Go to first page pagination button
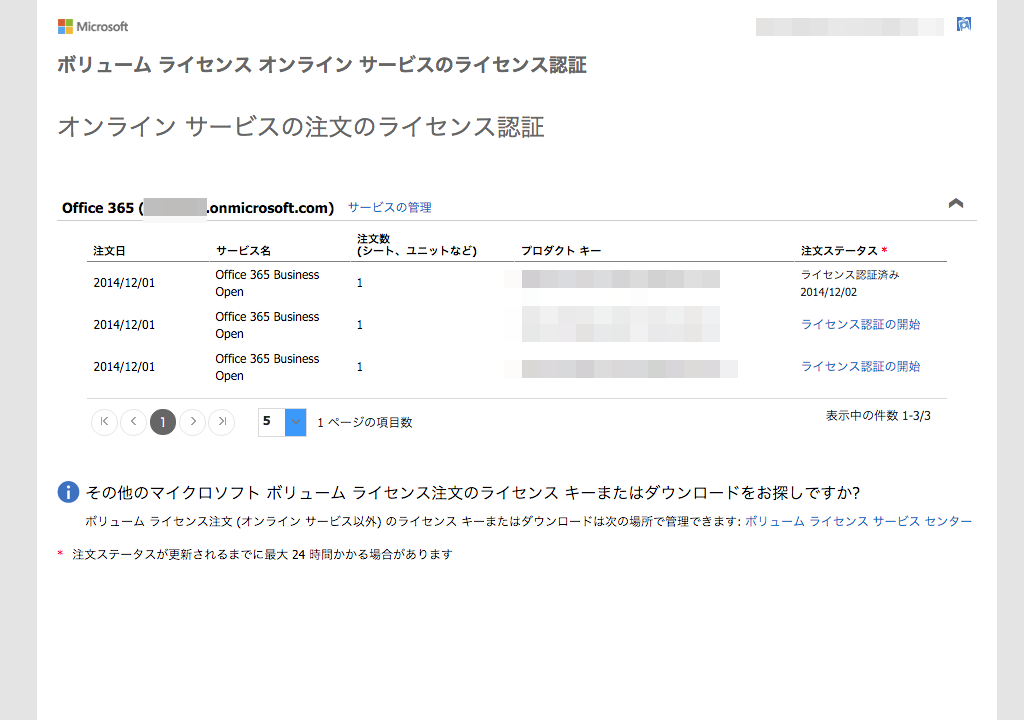Image resolution: width=1024 pixels, height=720 pixels. tap(104, 421)
